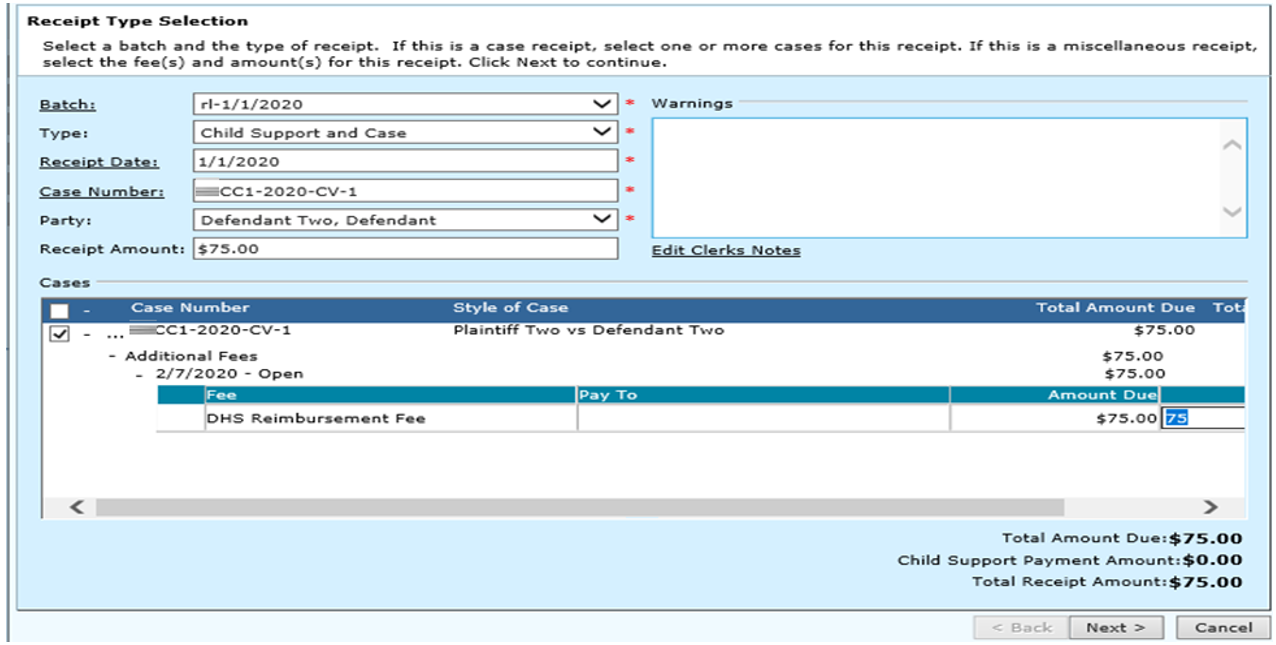Viewport: 1276px width, 645px height.
Task: Select the DHS Reimbursement Fee payment amount cell
Action: [x=1203, y=419]
